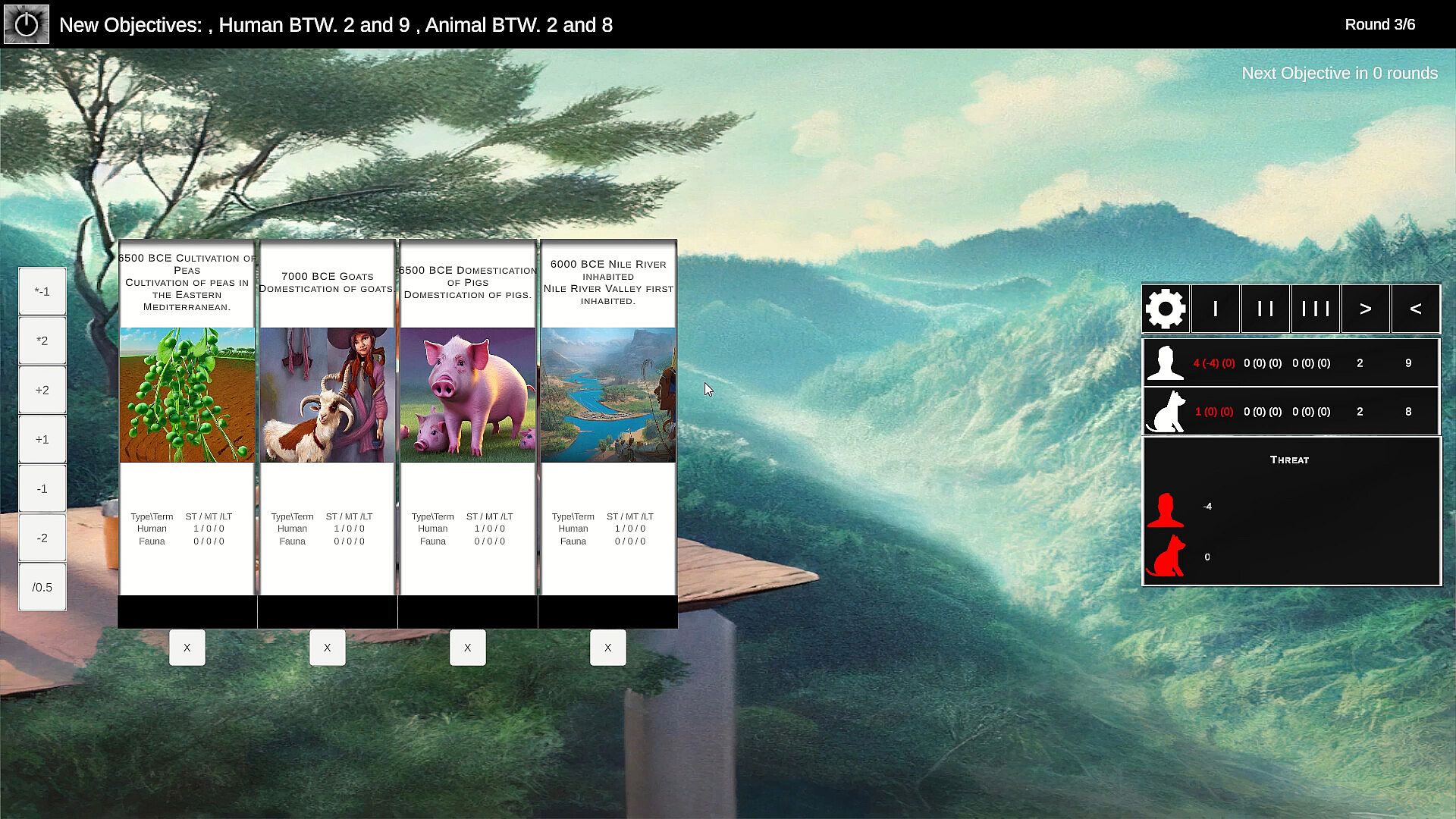The height and width of the screenshot is (819, 1456).
Task: Select the mid-term II tab
Action: click(x=1266, y=309)
